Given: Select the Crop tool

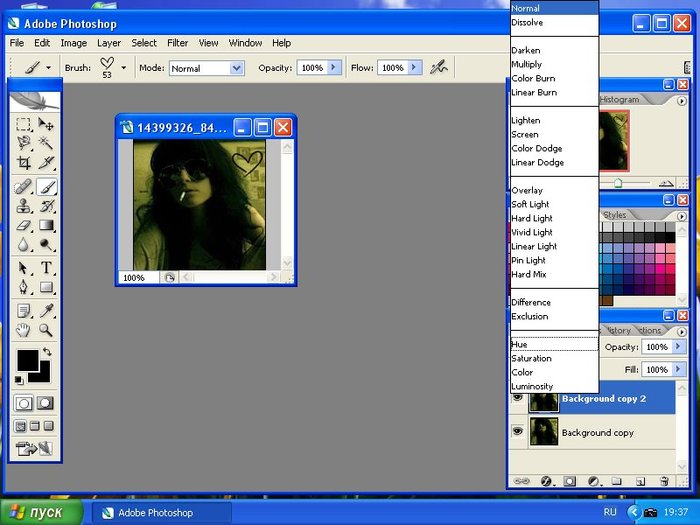Looking at the screenshot, I should tap(24, 162).
